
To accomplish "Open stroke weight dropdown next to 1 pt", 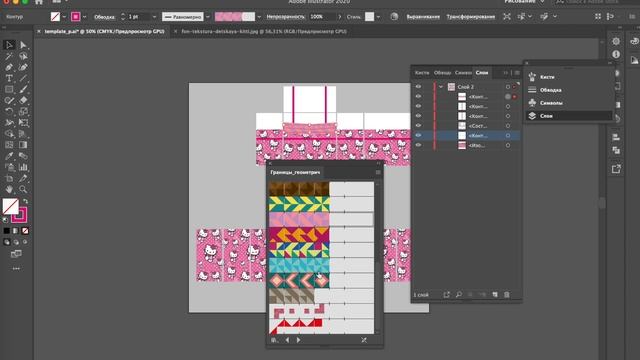I will pyautogui.click(x=154, y=17).
